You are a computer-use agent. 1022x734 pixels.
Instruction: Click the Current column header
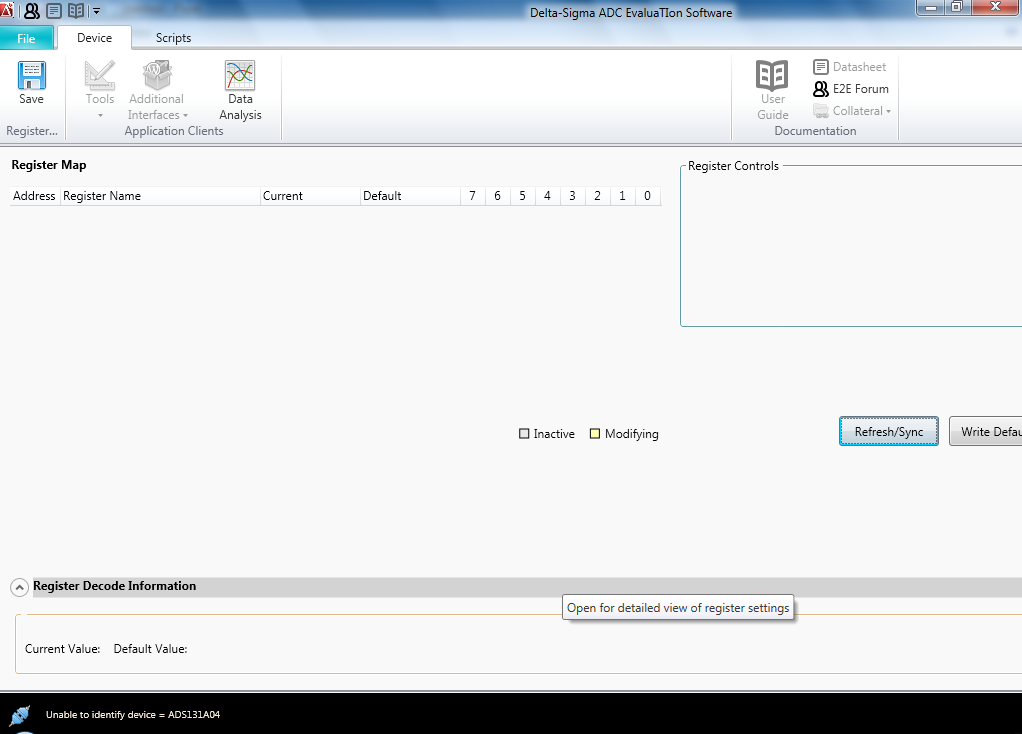click(310, 196)
